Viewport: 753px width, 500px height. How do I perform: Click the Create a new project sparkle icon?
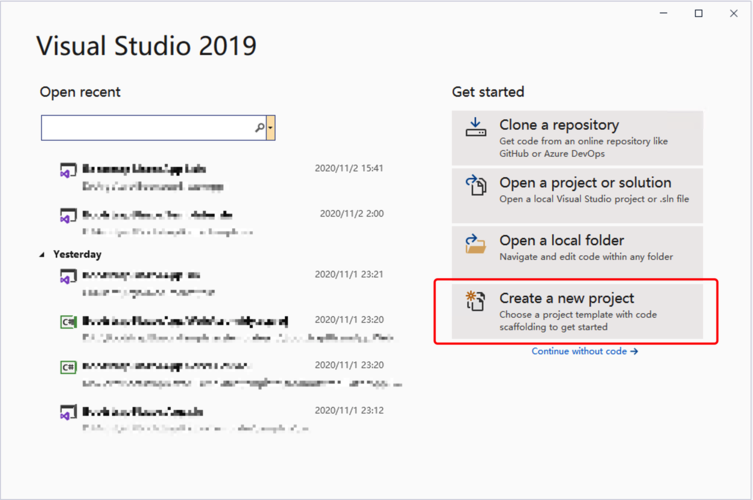pos(476,302)
